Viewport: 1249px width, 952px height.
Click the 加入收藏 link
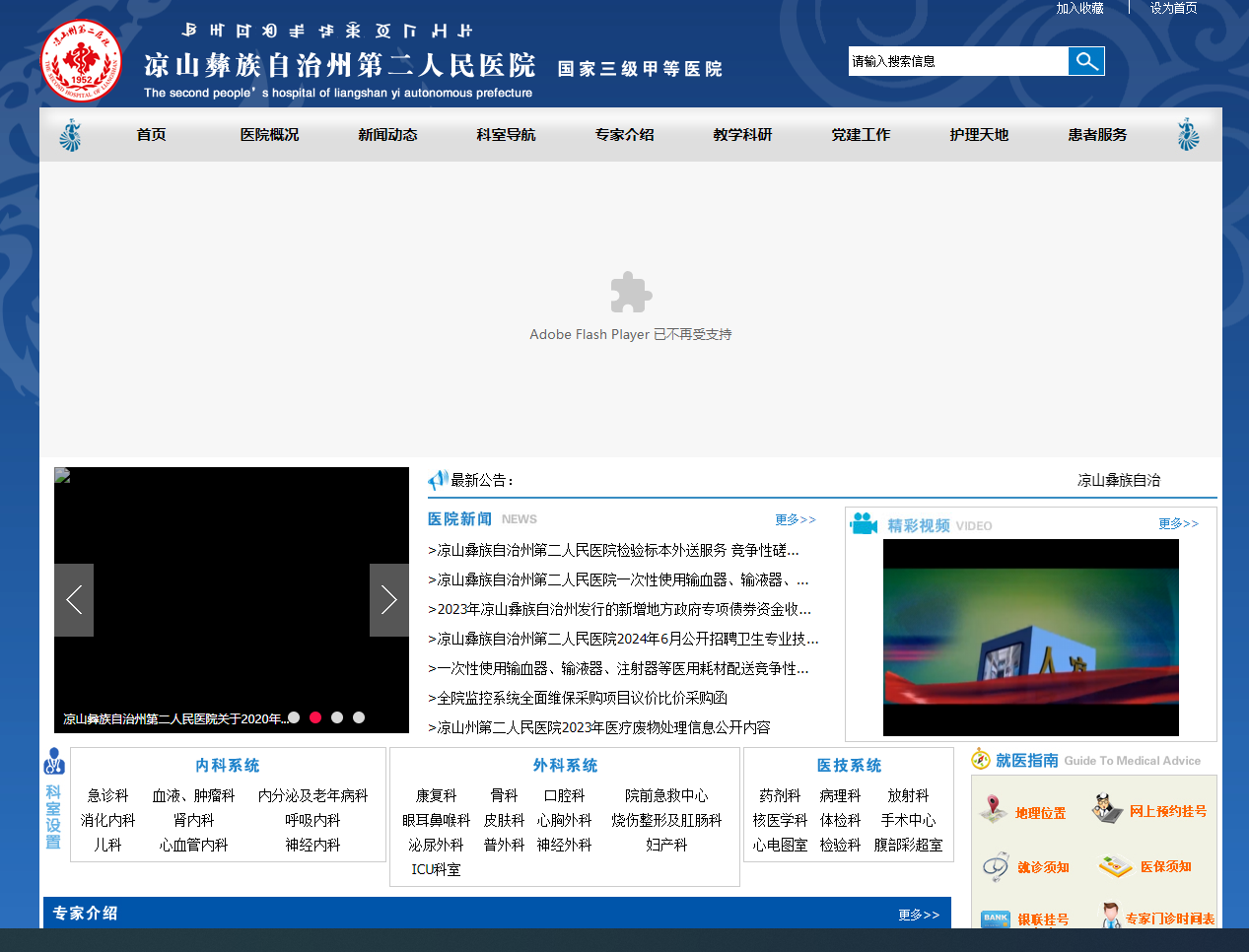[1079, 8]
